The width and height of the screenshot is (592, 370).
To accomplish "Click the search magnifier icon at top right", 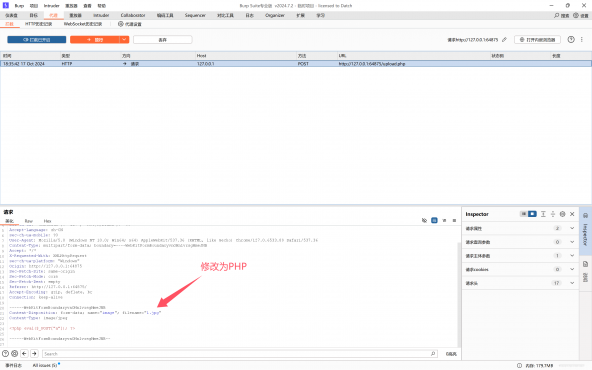I will (x=557, y=15).
